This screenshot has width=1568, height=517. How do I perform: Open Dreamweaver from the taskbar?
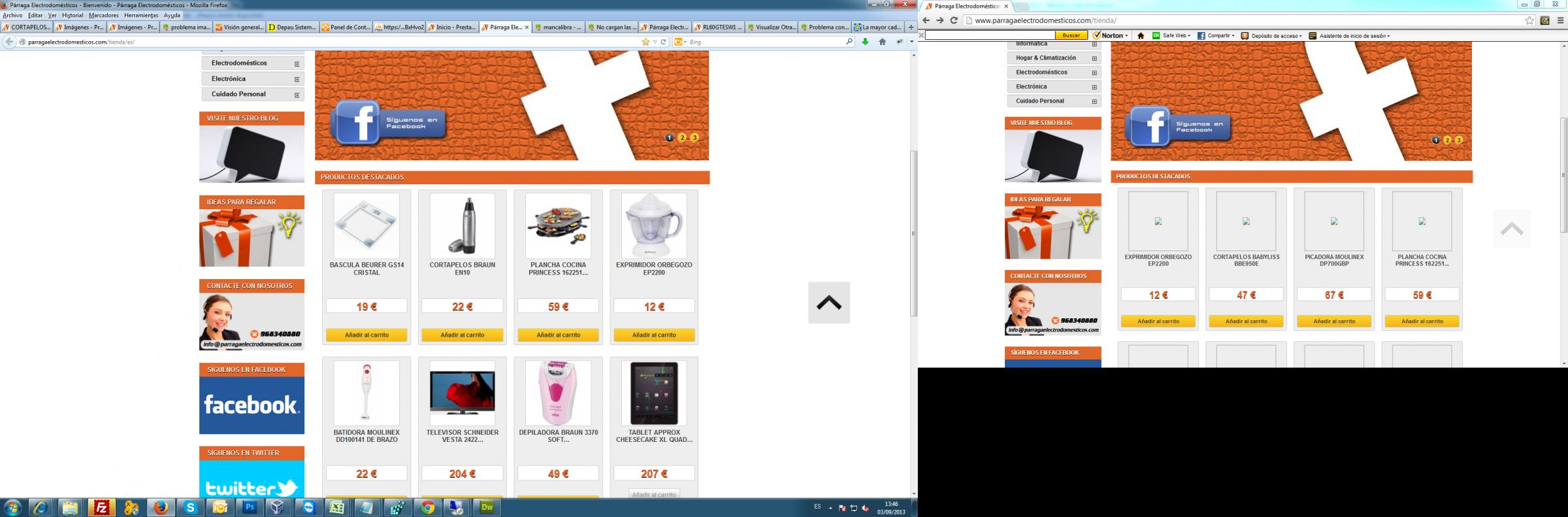(x=487, y=507)
